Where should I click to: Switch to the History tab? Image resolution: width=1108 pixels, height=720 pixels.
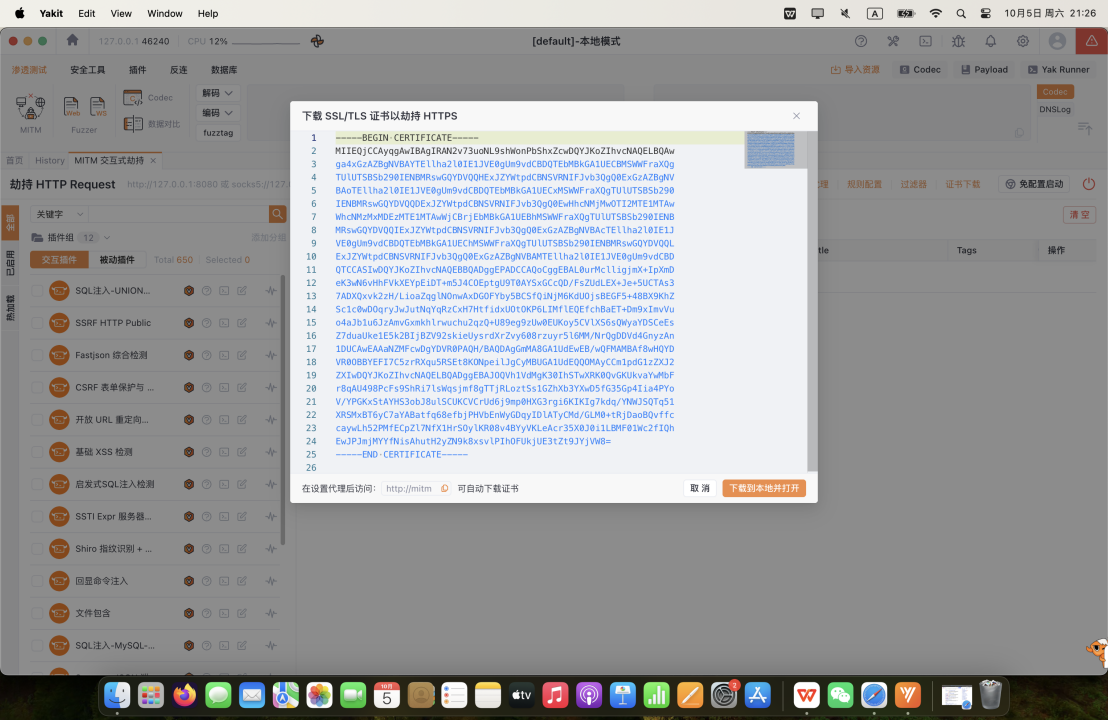49,160
